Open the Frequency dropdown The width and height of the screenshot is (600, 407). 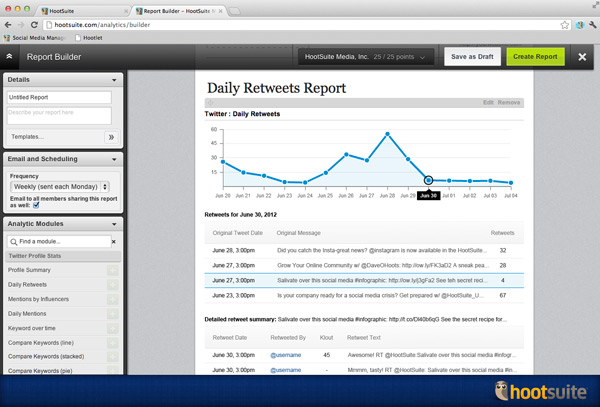coord(60,187)
